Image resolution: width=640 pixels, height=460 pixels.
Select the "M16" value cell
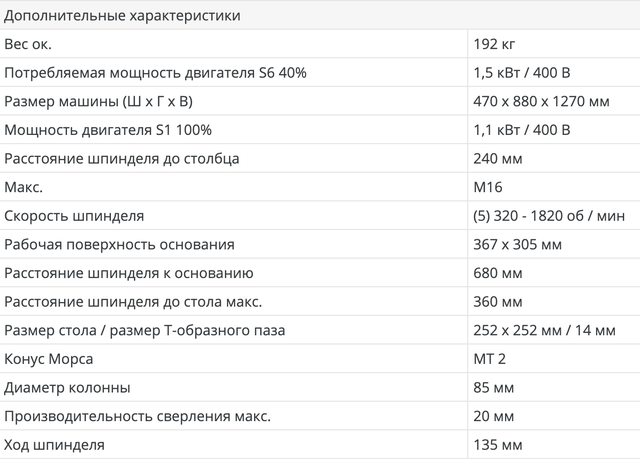487,188
